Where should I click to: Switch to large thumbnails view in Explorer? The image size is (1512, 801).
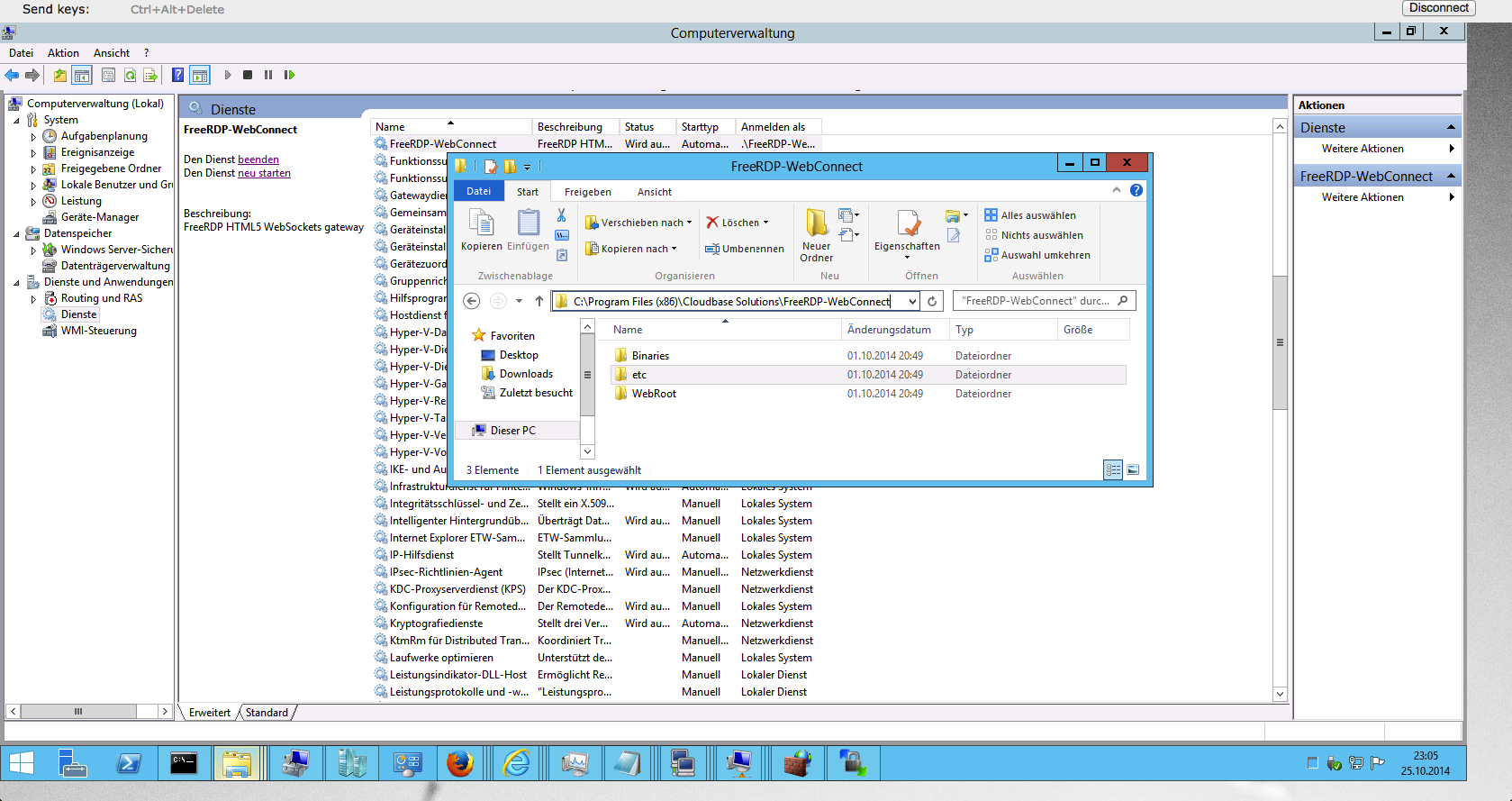point(1133,469)
